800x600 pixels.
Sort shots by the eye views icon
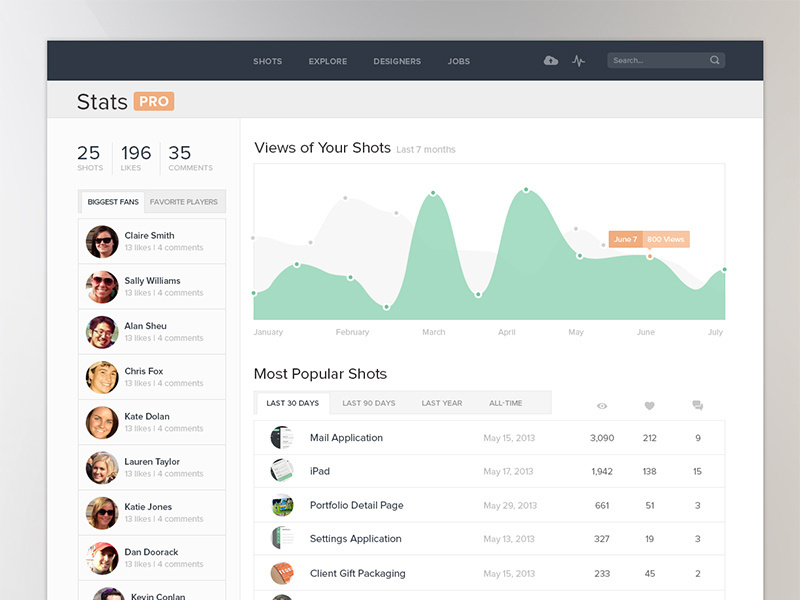point(601,405)
